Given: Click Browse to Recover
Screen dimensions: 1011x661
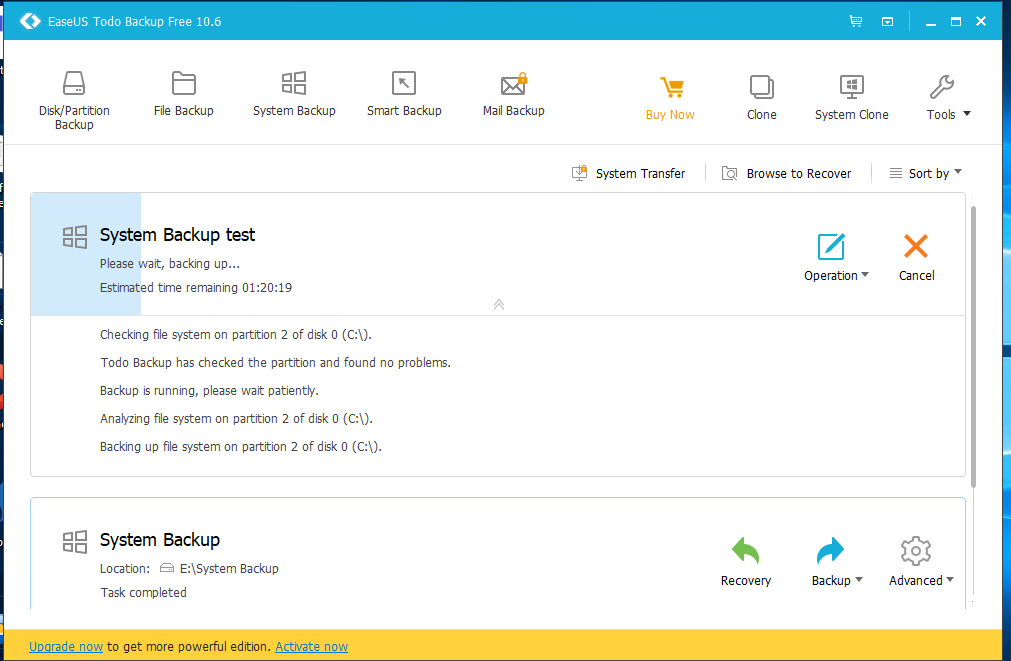Looking at the screenshot, I should click(786, 173).
